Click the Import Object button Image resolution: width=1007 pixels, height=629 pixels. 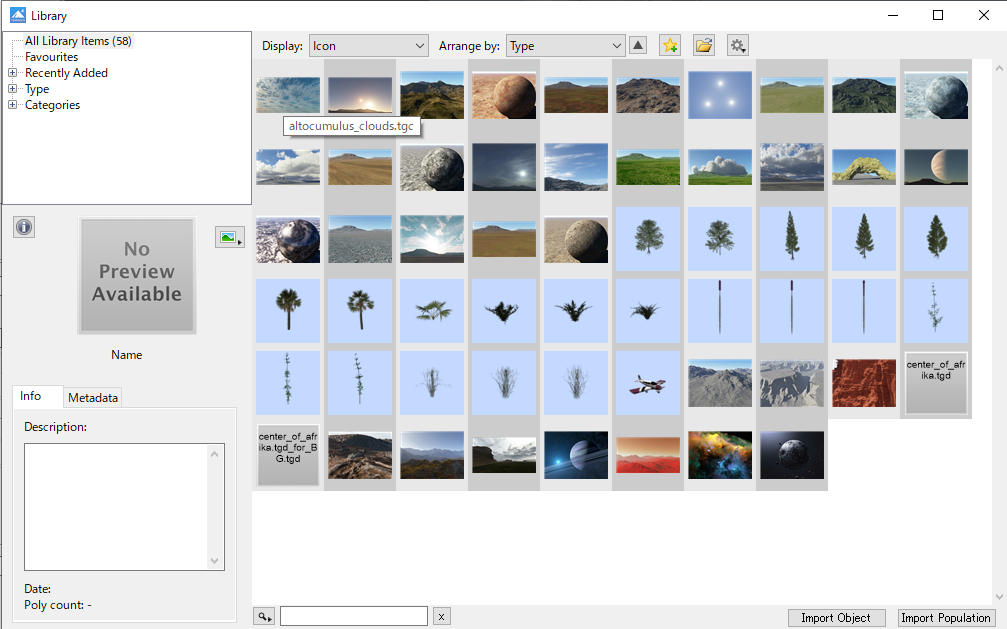point(836,617)
